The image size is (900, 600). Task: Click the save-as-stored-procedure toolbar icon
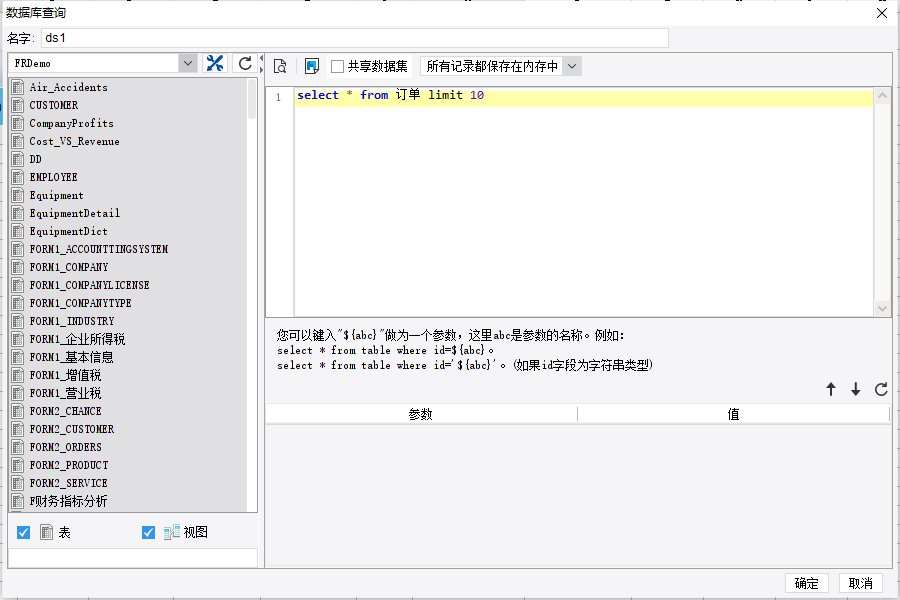(312, 67)
